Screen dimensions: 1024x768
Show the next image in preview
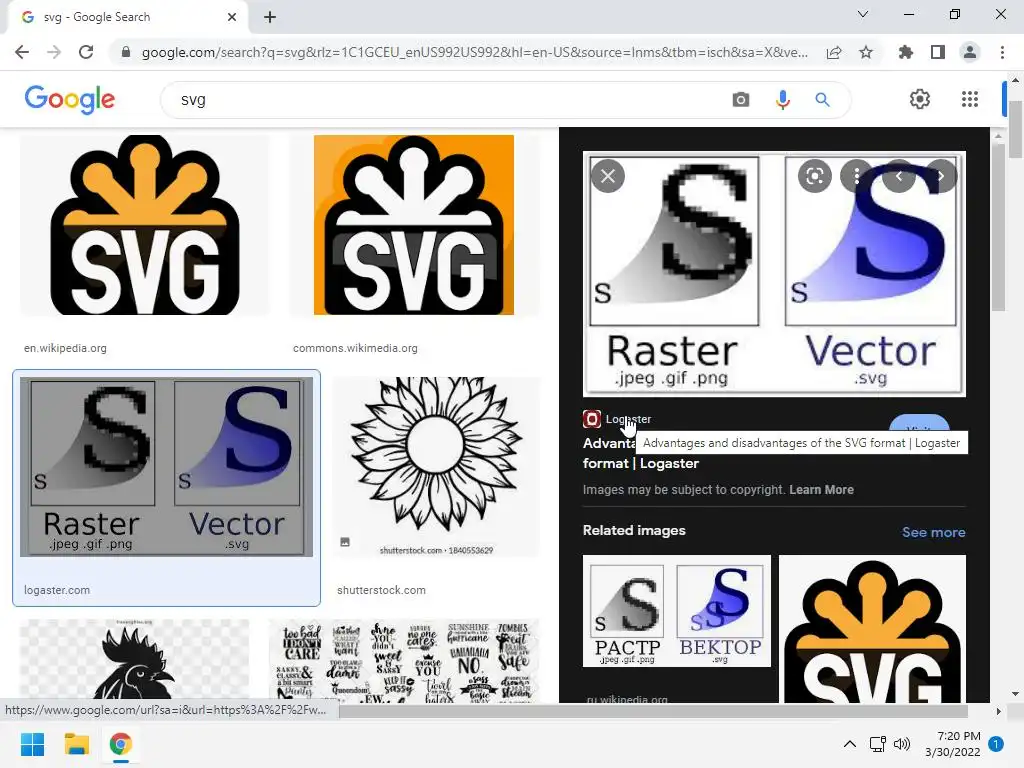(x=940, y=176)
